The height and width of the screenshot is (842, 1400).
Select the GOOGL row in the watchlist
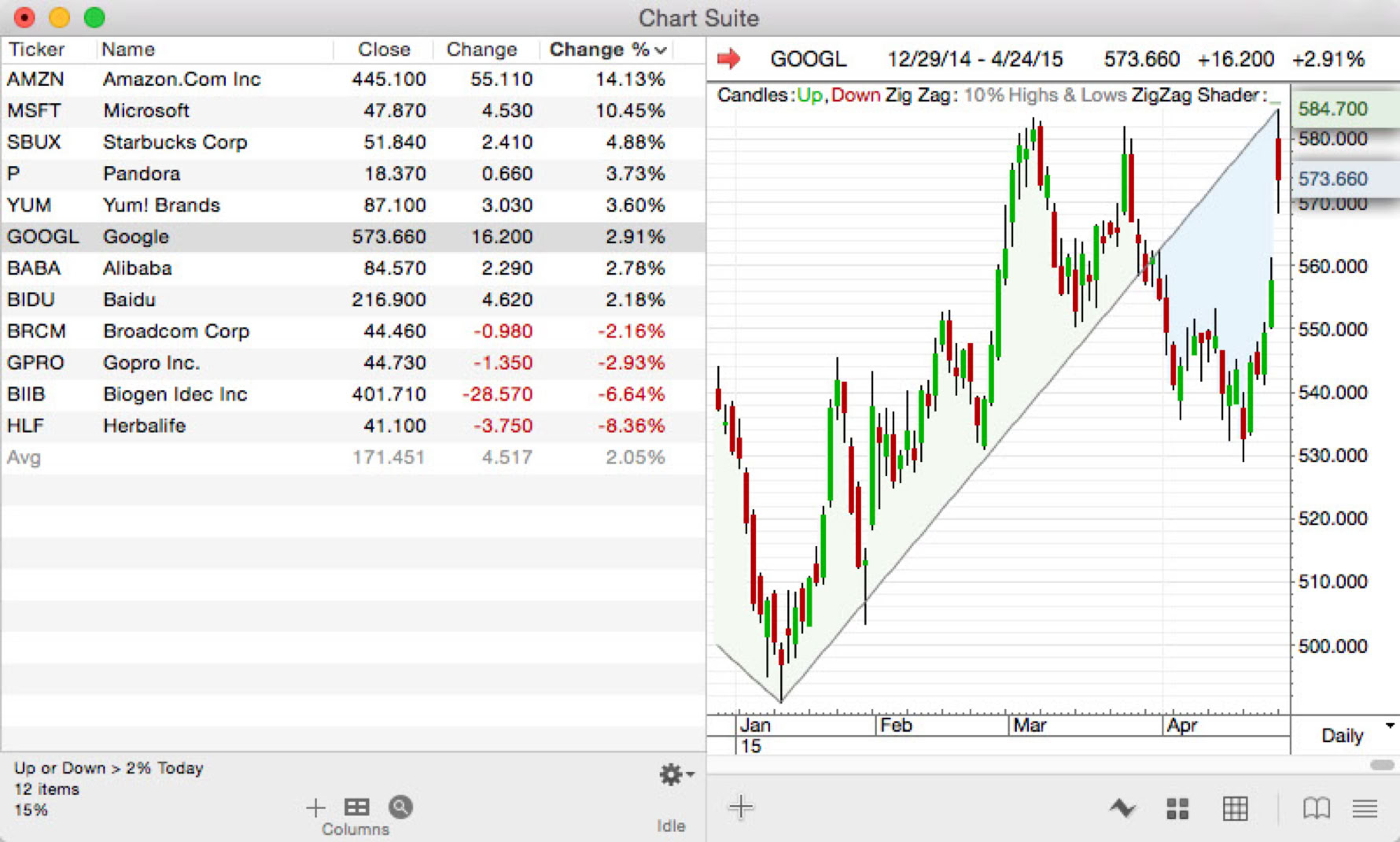(x=236, y=237)
